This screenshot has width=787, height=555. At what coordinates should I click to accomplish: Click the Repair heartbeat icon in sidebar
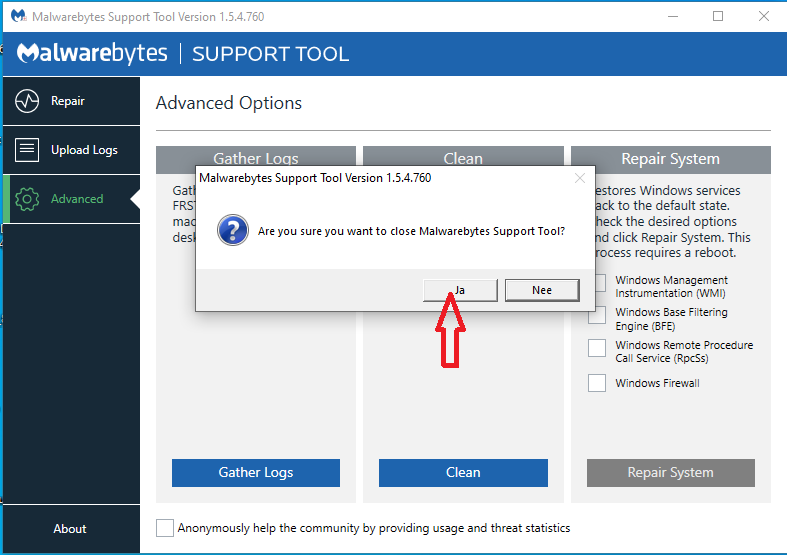pos(27,101)
